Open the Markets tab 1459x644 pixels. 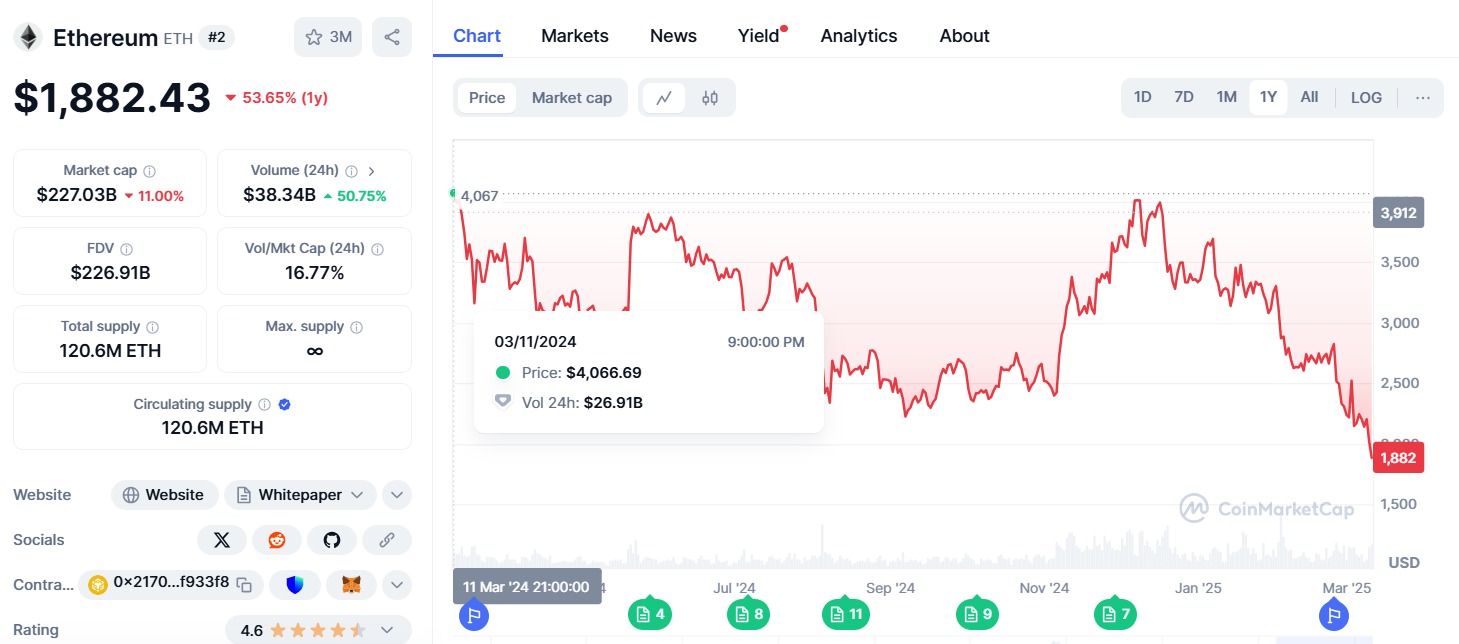click(574, 36)
